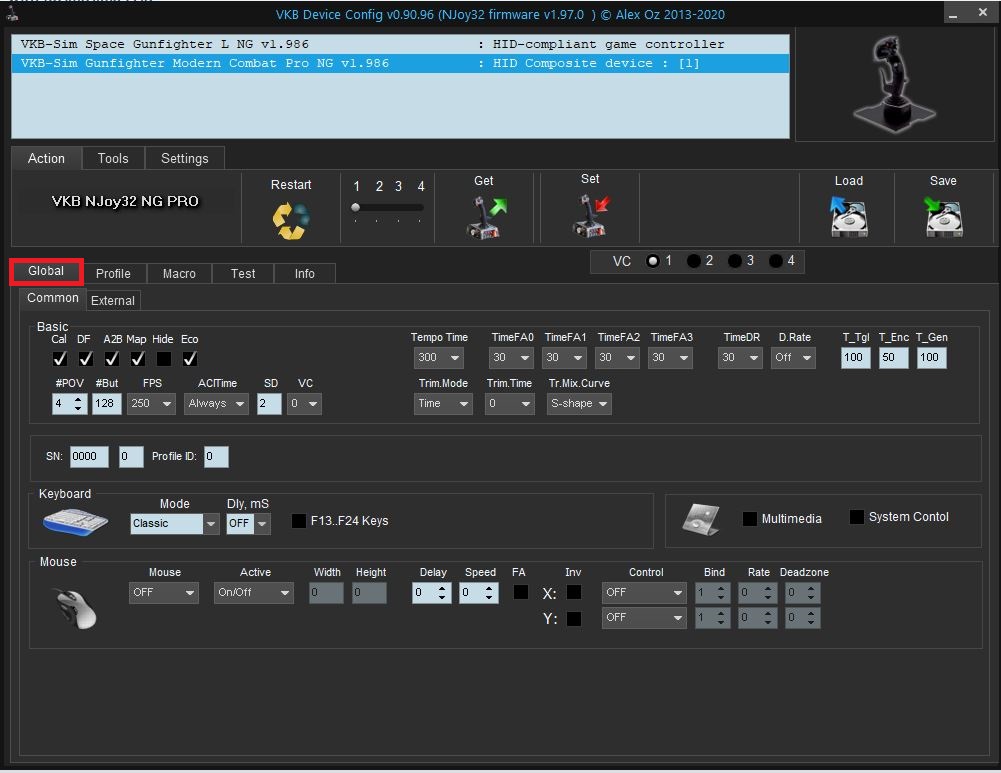Click the Set joystick icon
This screenshot has height=773, width=1001.
(590, 216)
